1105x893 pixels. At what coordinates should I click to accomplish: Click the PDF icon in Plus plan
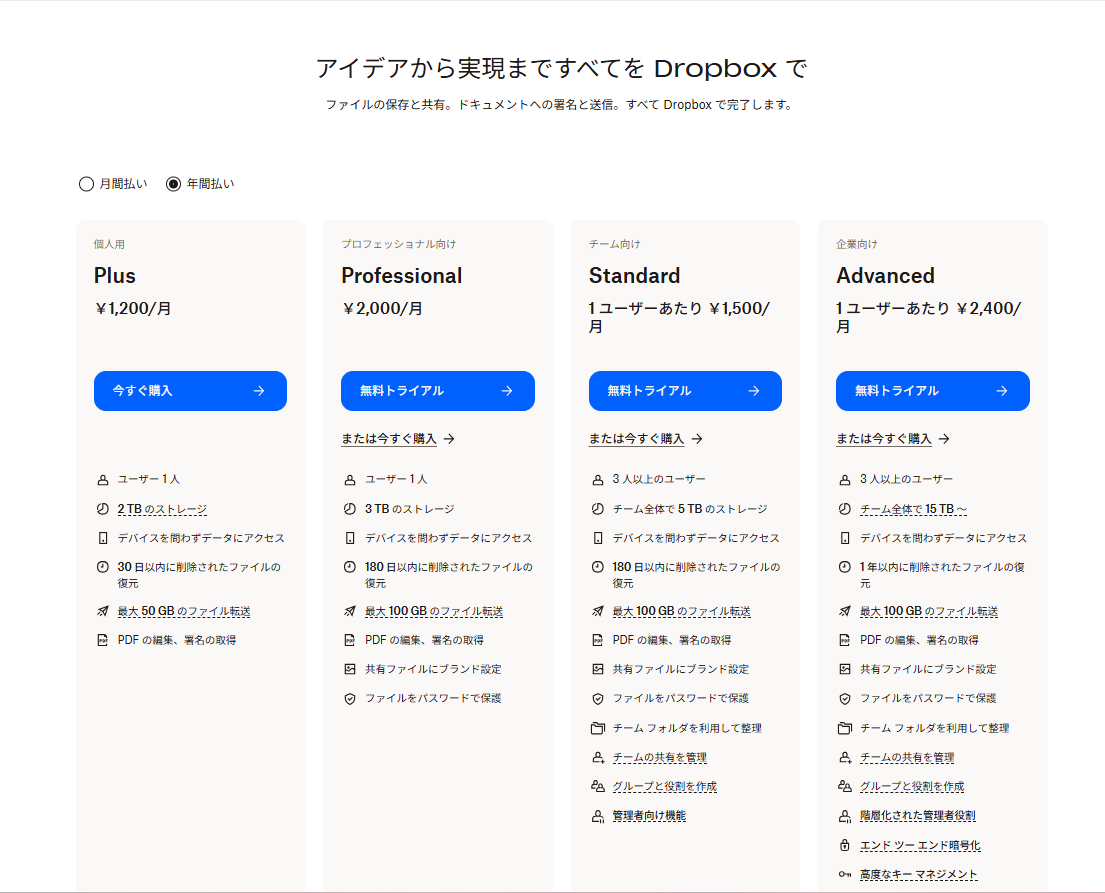click(x=103, y=640)
